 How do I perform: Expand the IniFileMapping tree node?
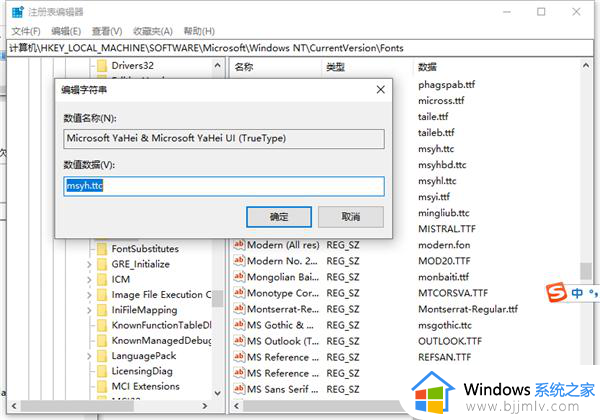pos(89,310)
